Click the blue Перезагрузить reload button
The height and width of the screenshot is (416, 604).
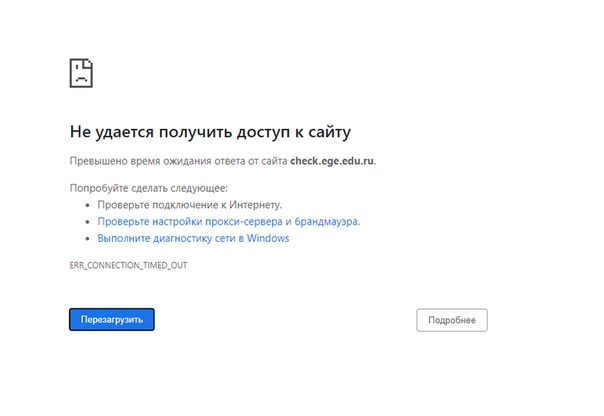tap(112, 319)
